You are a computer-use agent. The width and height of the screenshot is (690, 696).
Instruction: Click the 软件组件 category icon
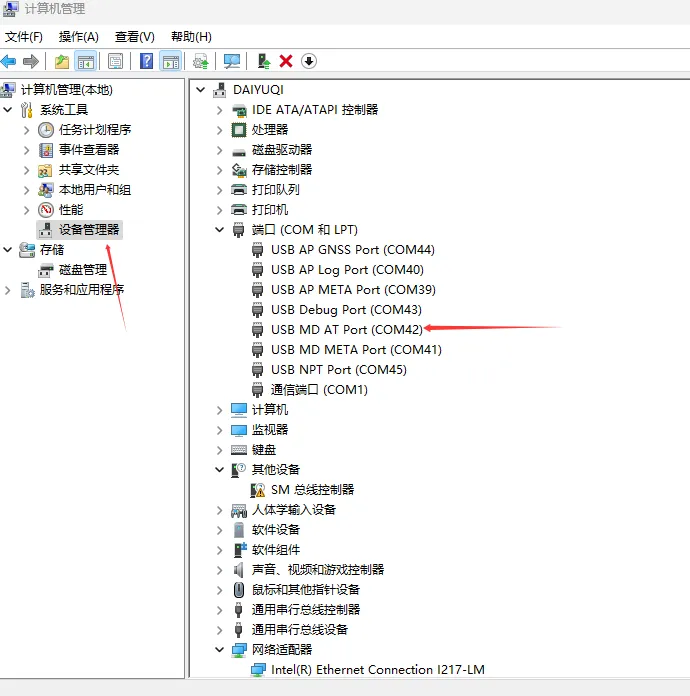(240, 550)
